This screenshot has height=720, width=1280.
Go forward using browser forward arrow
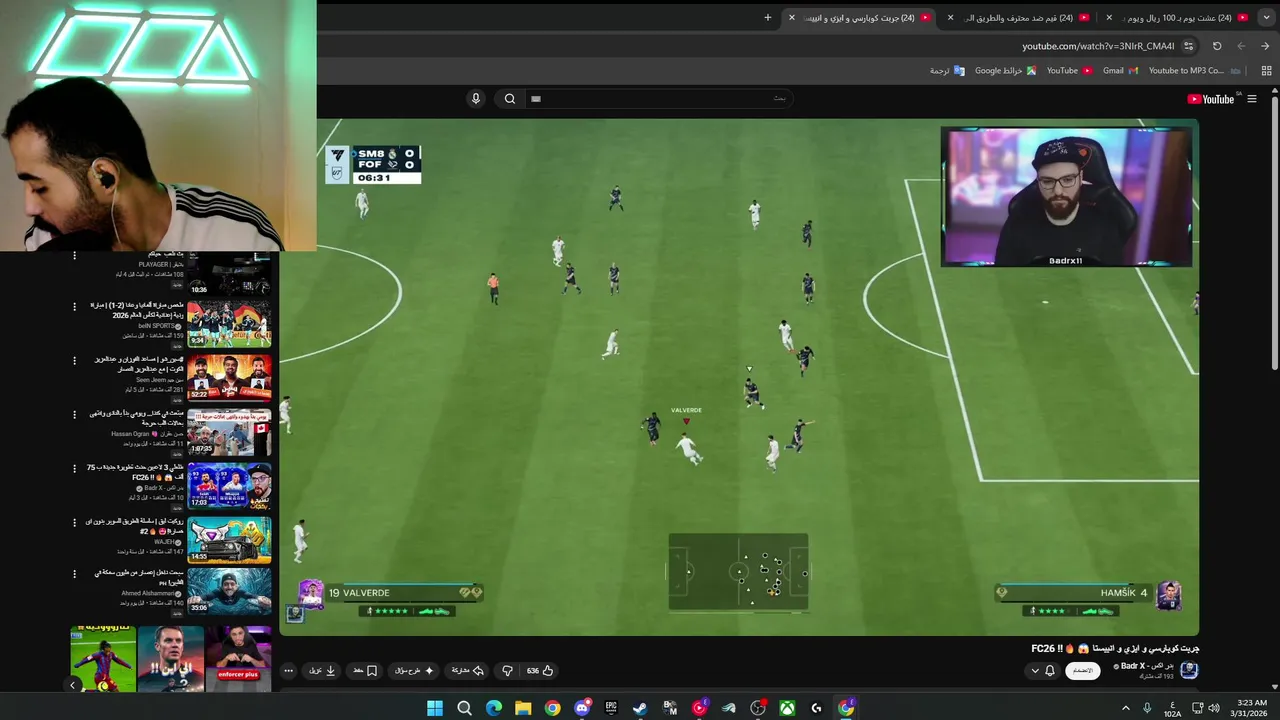[x=1241, y=46]
